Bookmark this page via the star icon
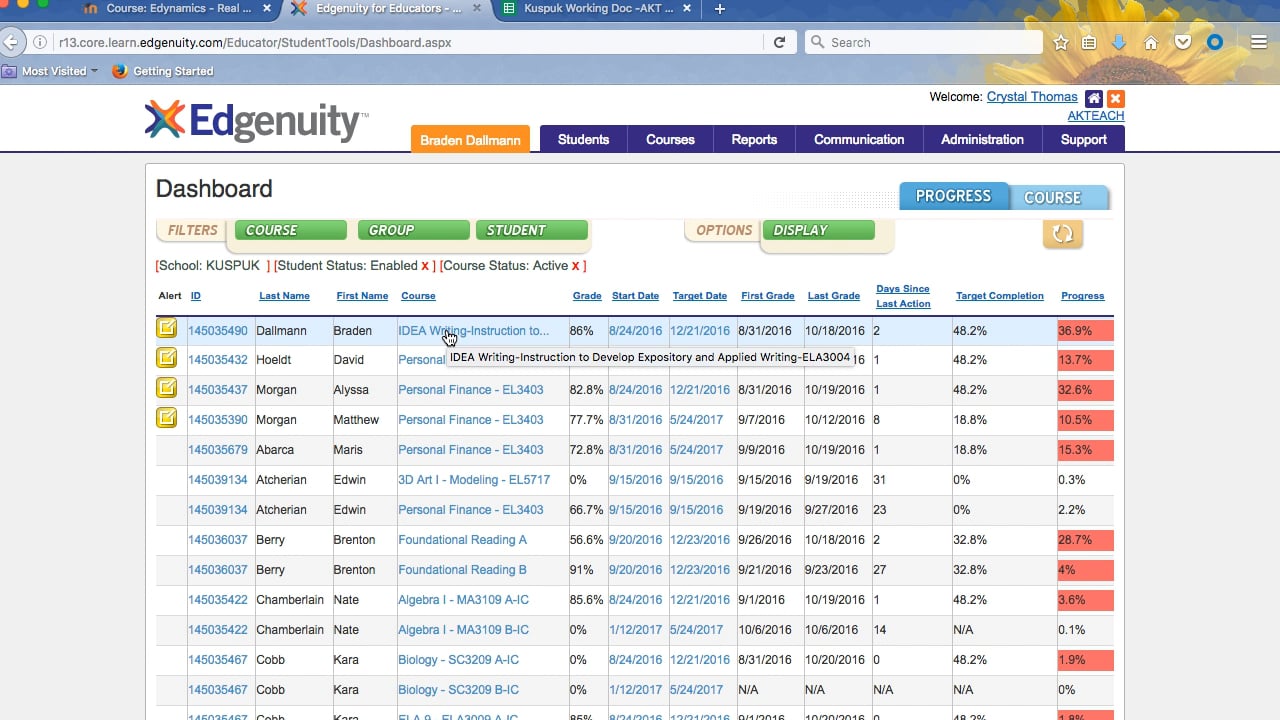This screenshot has height=720, width=1280. (1060, 42)
